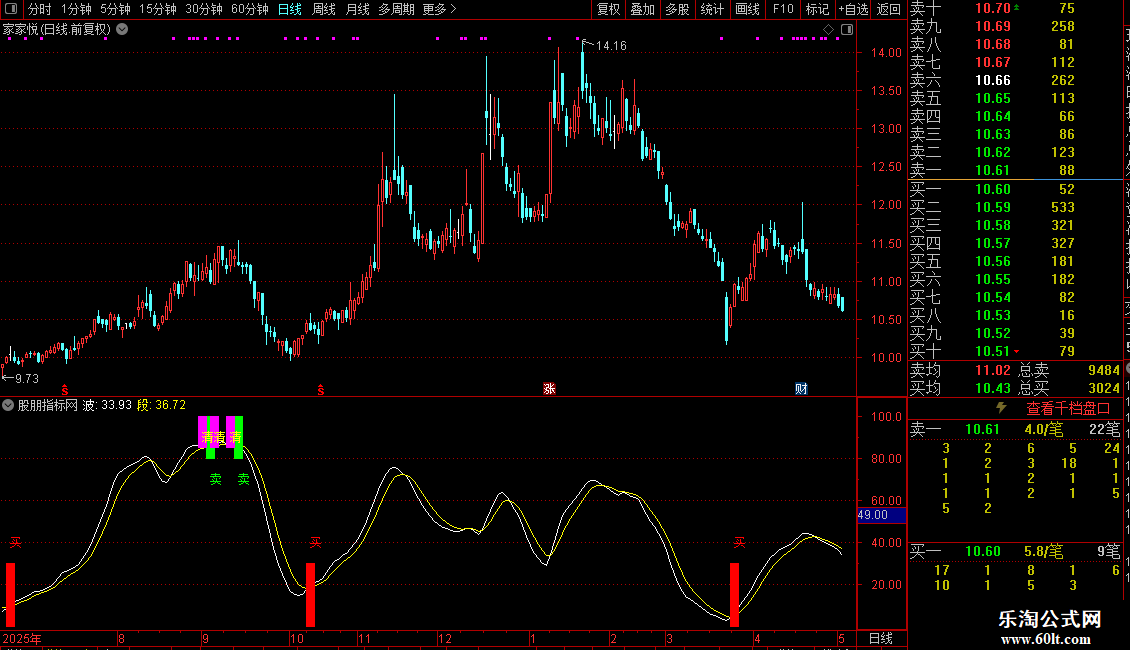The height and width of the screenshot is (650, 1130).
Task: Expand the 更多 periods menu
Action: click(439, 9)
